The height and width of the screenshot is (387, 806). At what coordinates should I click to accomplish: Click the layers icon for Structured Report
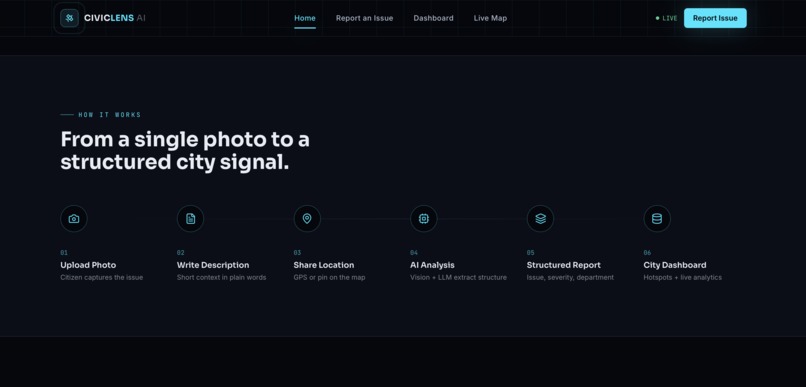pyautogui.click(x=540, y=219)
